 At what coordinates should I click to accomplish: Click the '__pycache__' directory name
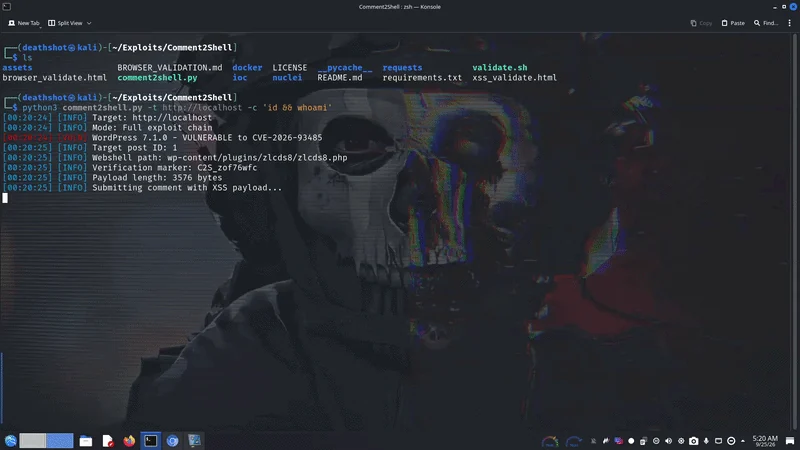click(344, 67)
